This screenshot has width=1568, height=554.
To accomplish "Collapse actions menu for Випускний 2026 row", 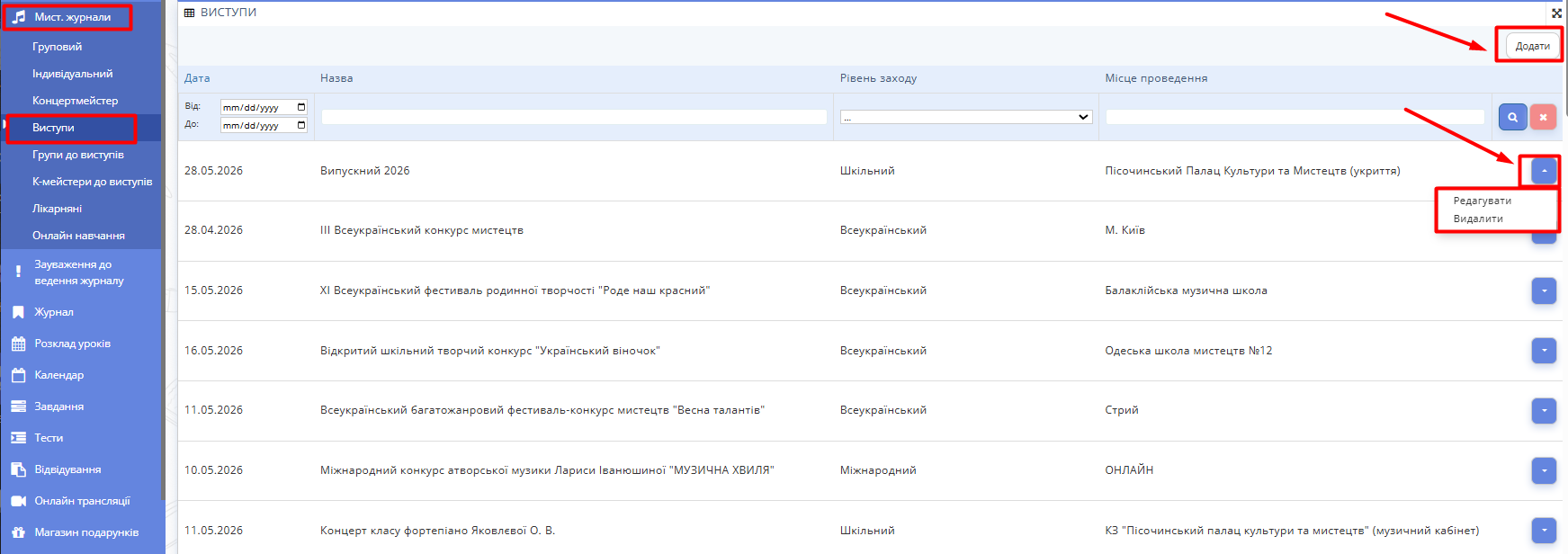I will 1544,171.
